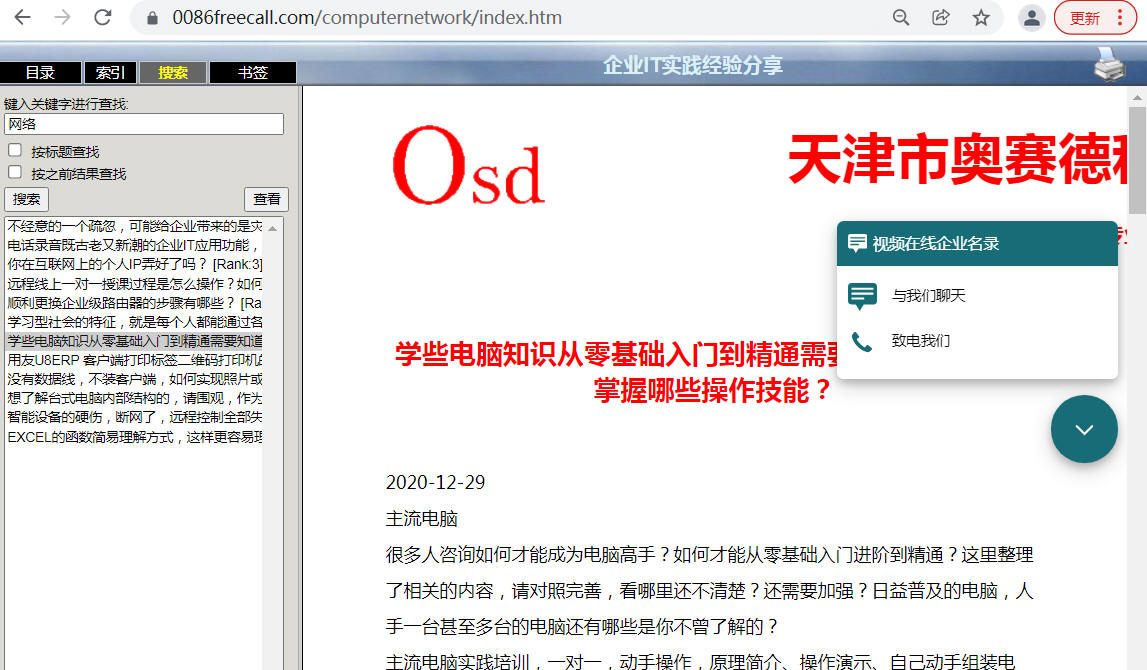Click the browser back arrow
Viewport: 1147px width, 670px height.
tap(22, 17)
